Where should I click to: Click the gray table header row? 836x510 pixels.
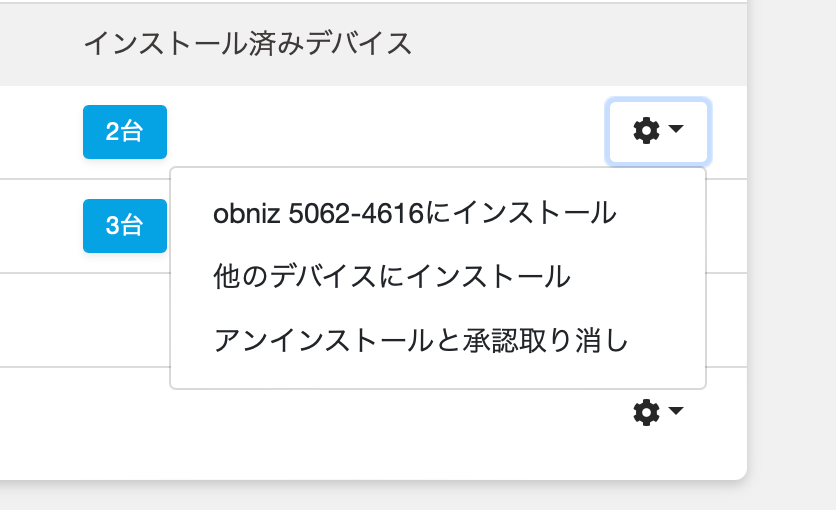[x=500, y=43]
